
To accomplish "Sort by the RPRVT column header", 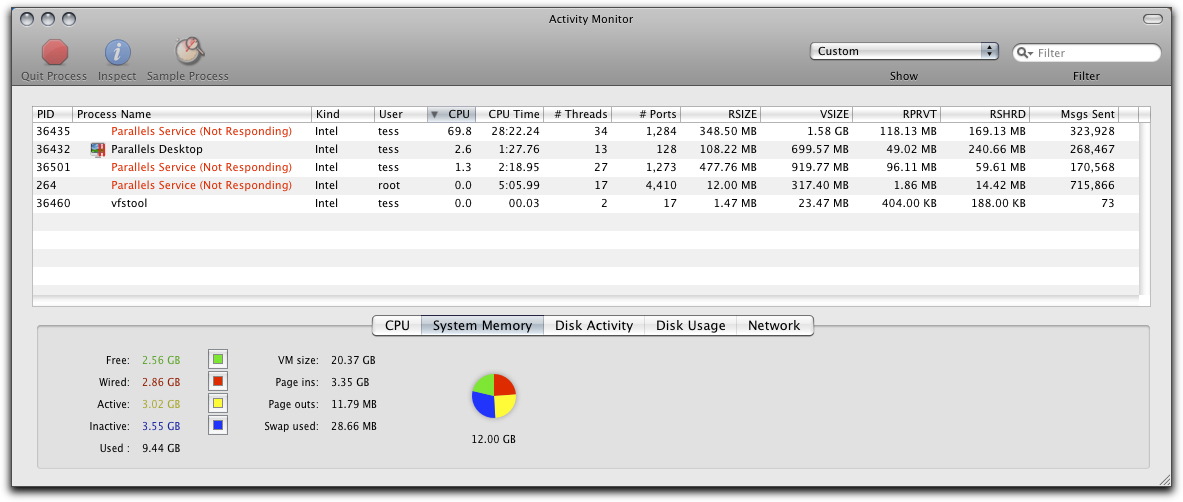I will click(x=897, y=114).
